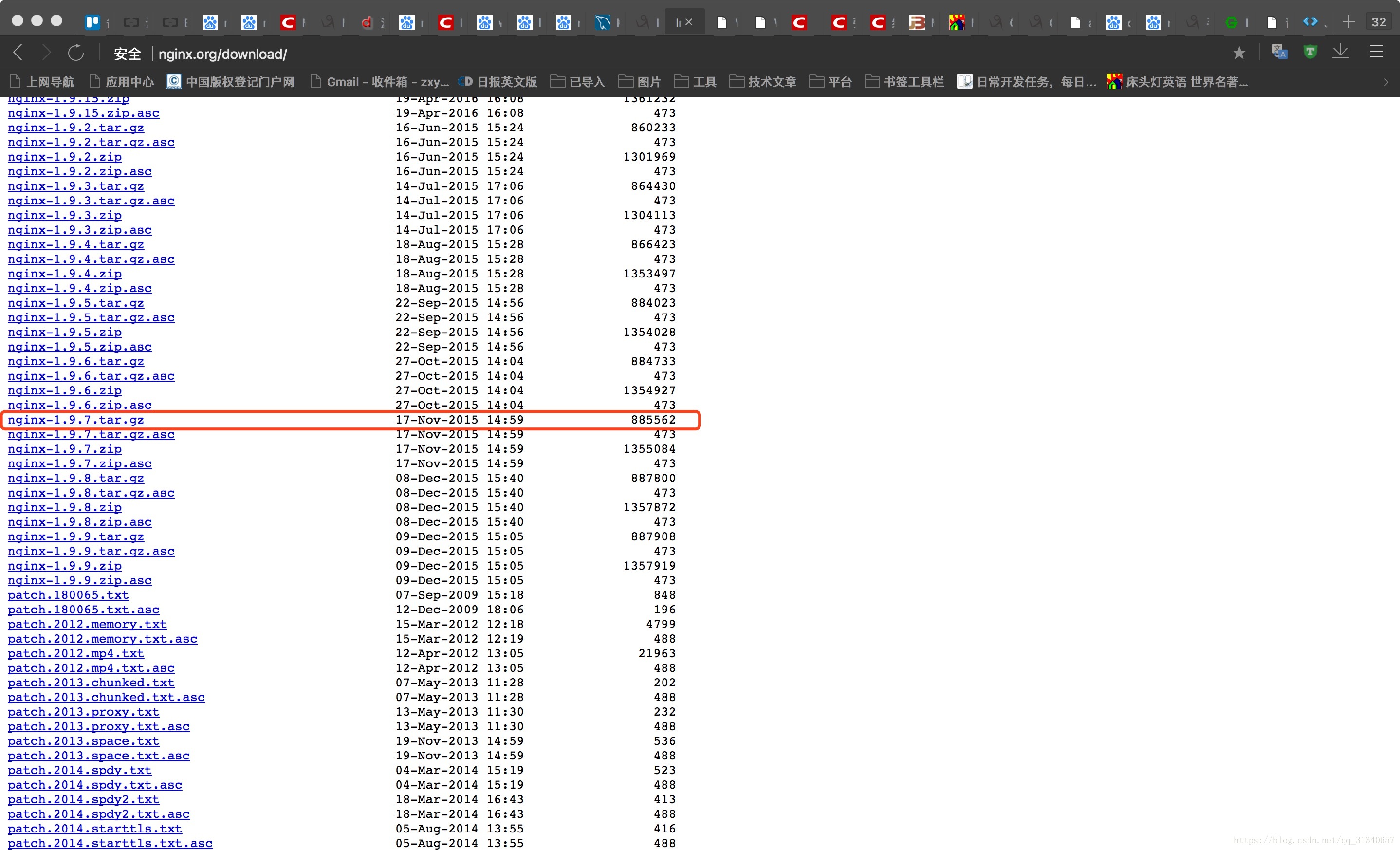Download nginx-1.9.9.zip
This screenshot has width=1400, height=850.
[64, 566]
